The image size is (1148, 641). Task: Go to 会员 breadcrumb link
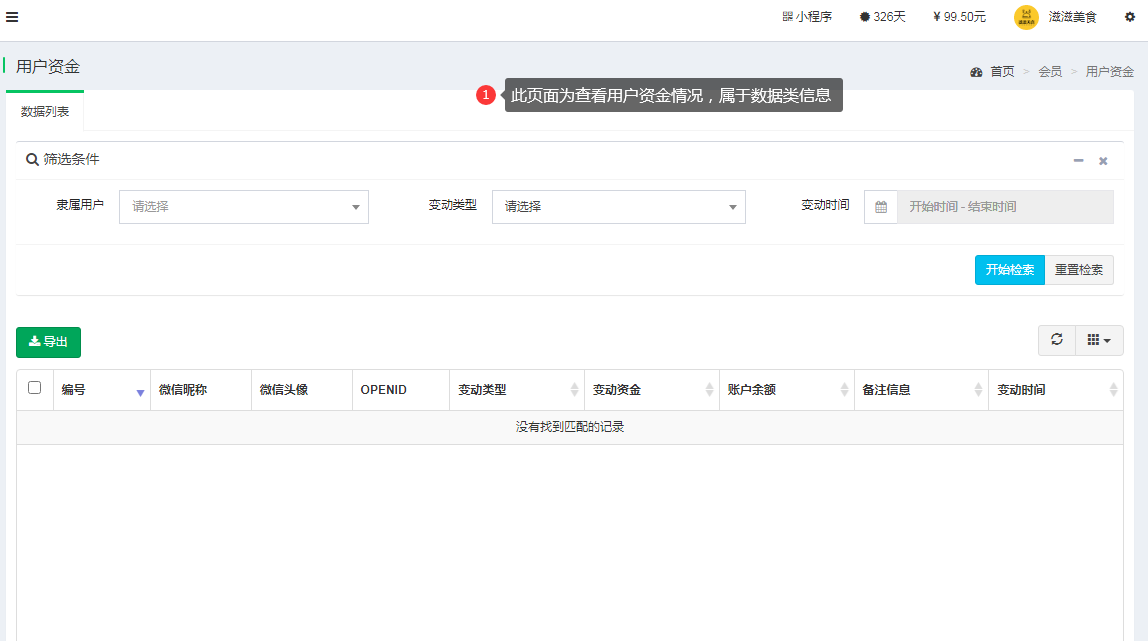tap(1050, 72)
